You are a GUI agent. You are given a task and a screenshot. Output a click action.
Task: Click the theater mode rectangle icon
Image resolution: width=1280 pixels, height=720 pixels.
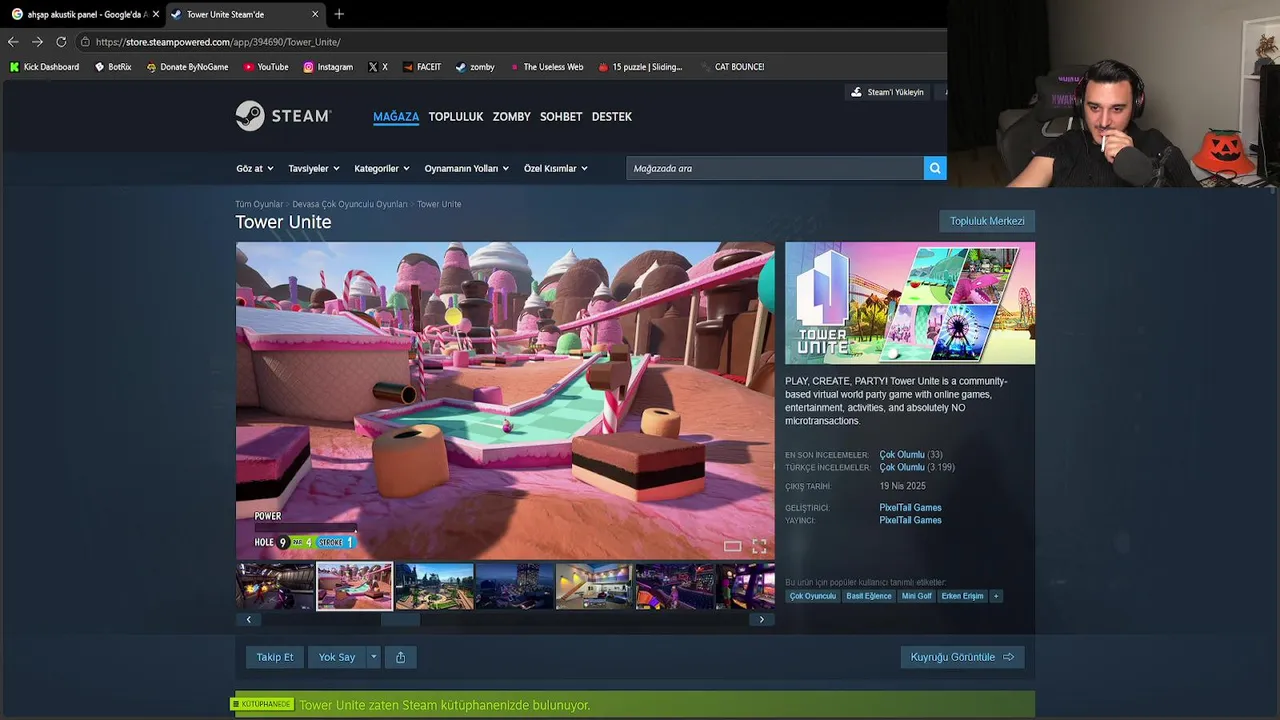[732, 546]
